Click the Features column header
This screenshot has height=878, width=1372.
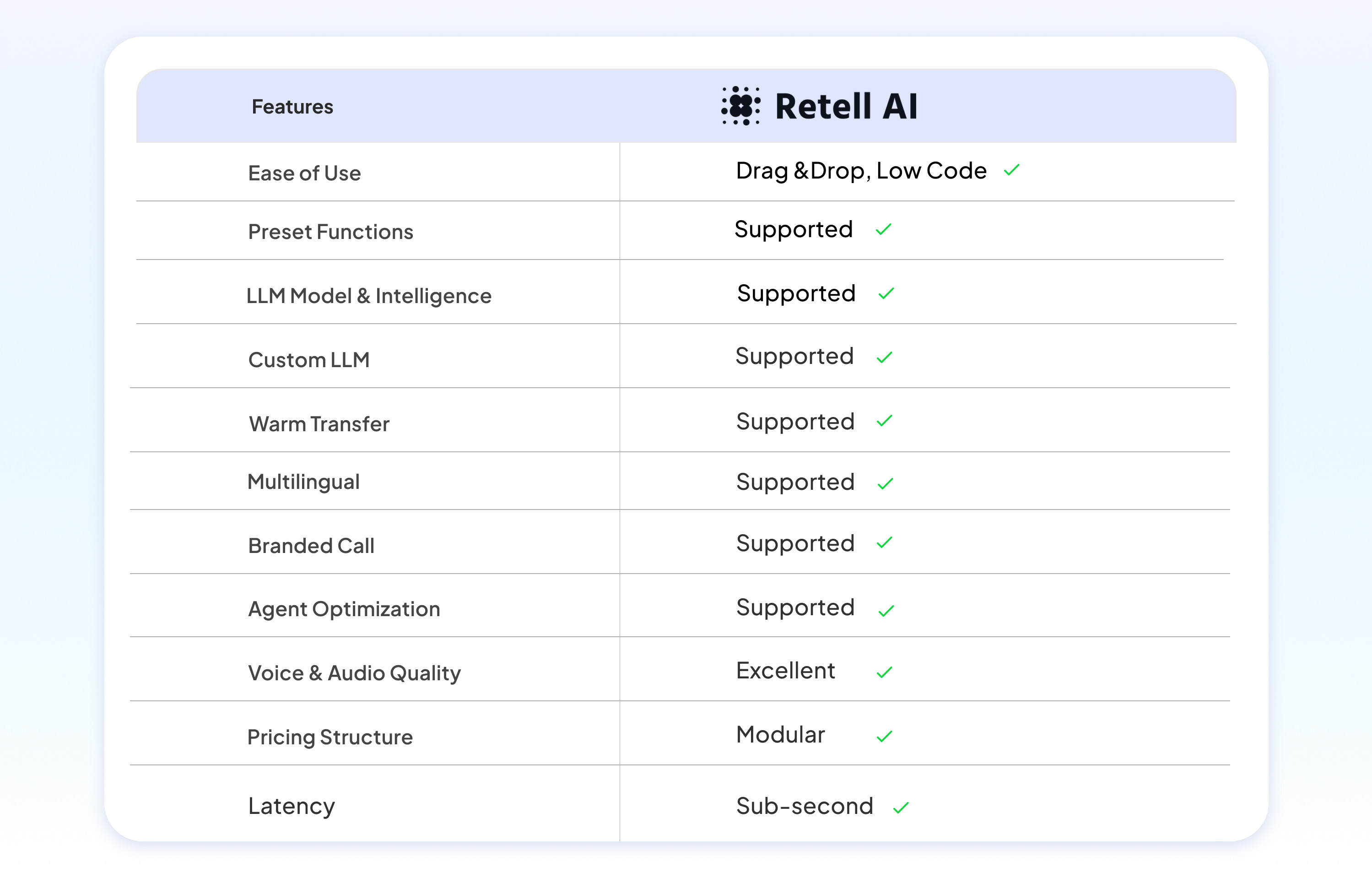(292, 107)
